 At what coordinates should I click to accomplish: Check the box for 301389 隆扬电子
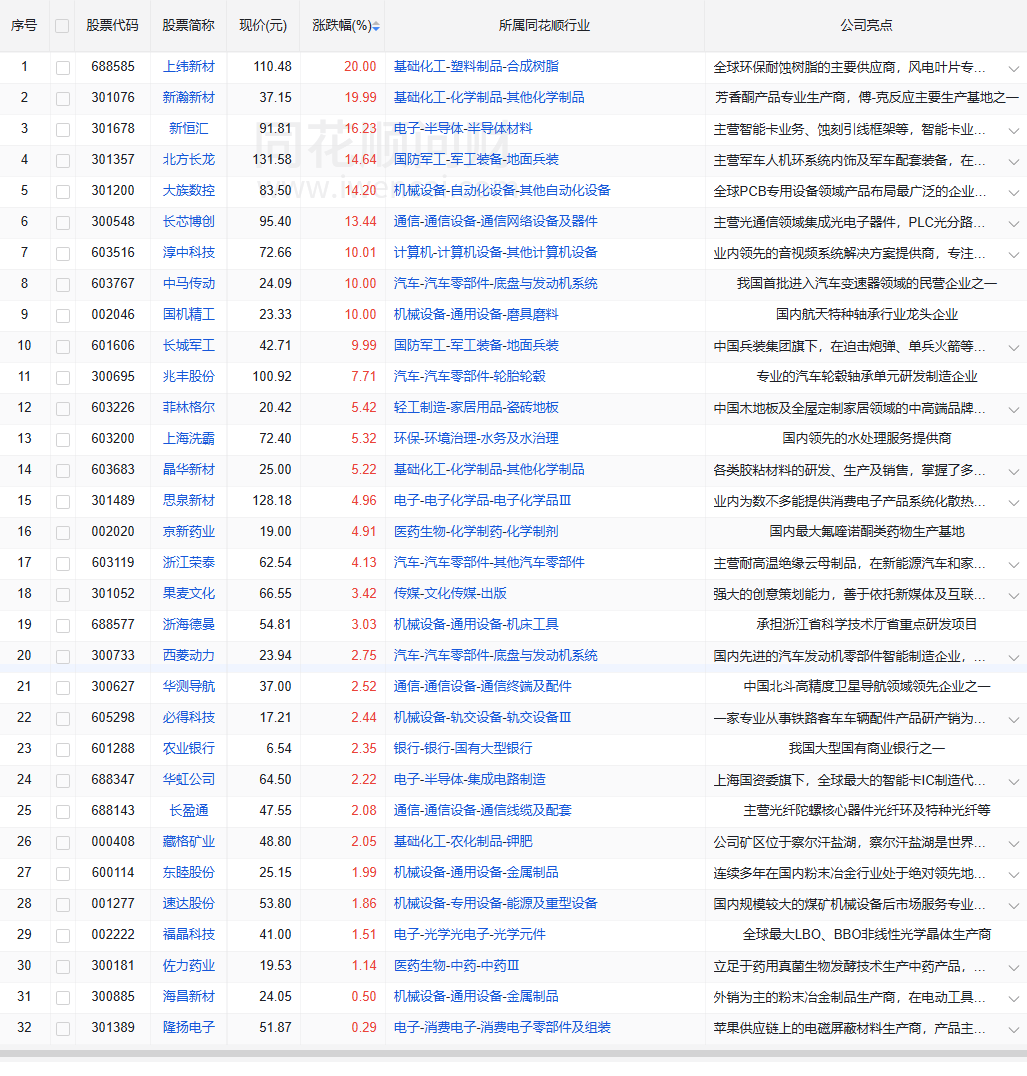(62, 1028)
